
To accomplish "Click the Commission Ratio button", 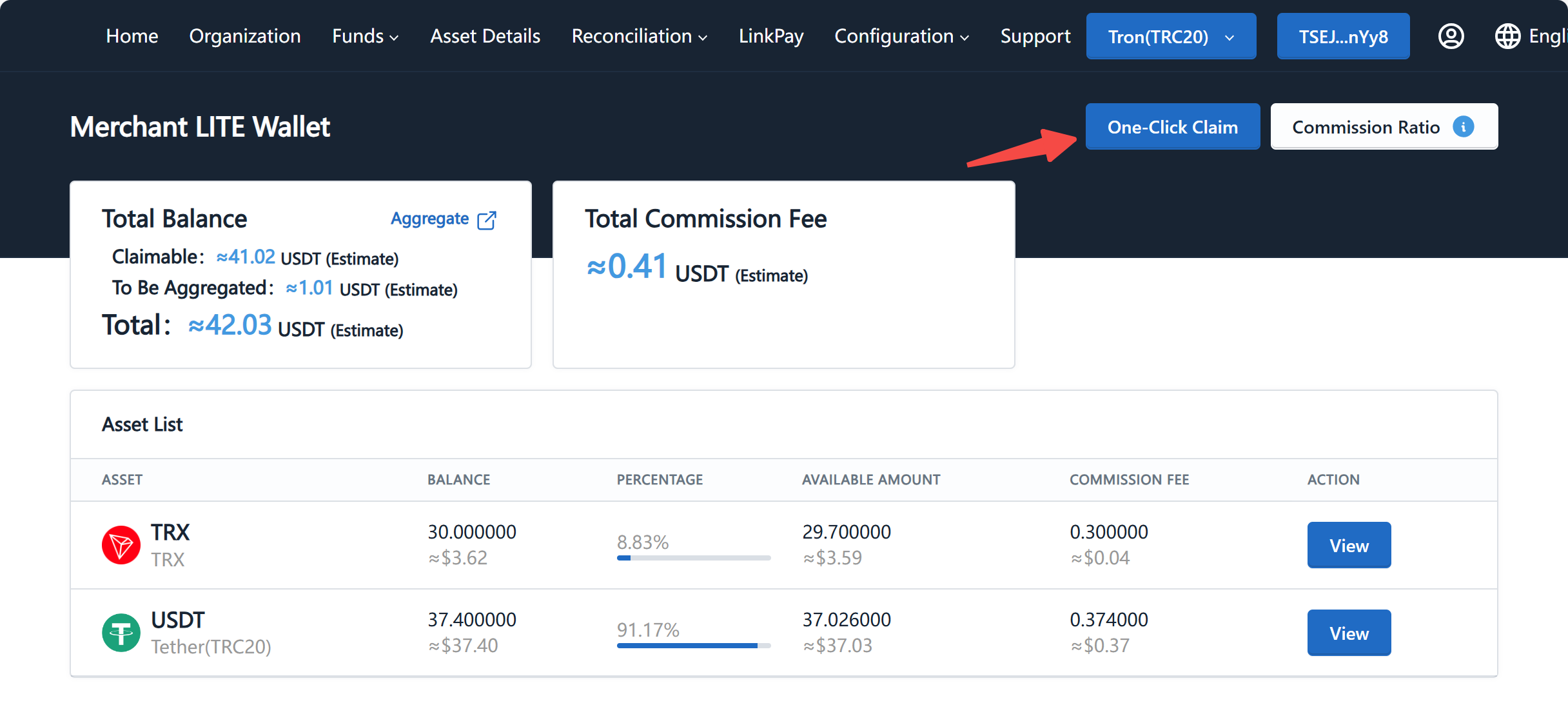I will (x=1384, y=126).
